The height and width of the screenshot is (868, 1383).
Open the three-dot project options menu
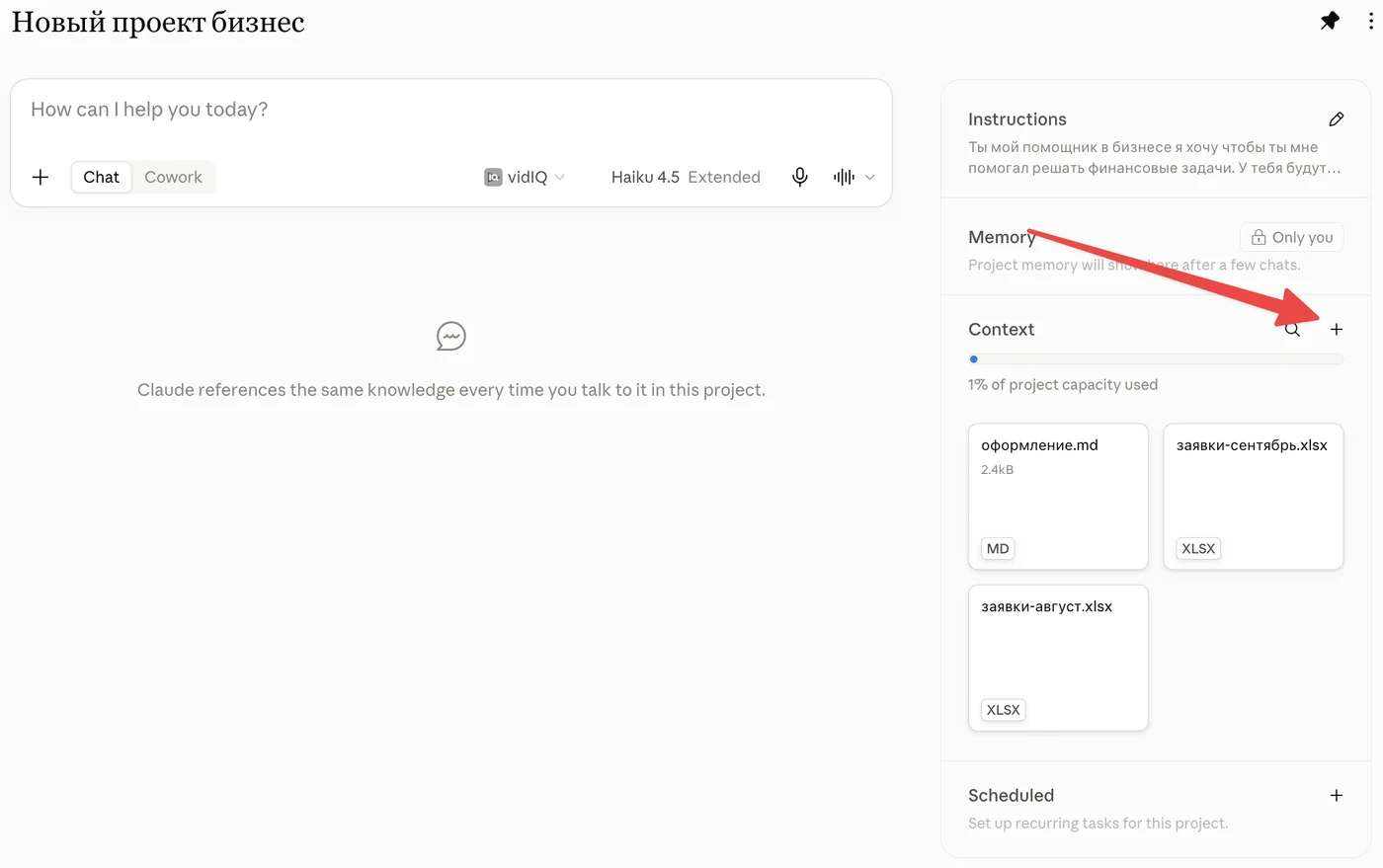1370,21
